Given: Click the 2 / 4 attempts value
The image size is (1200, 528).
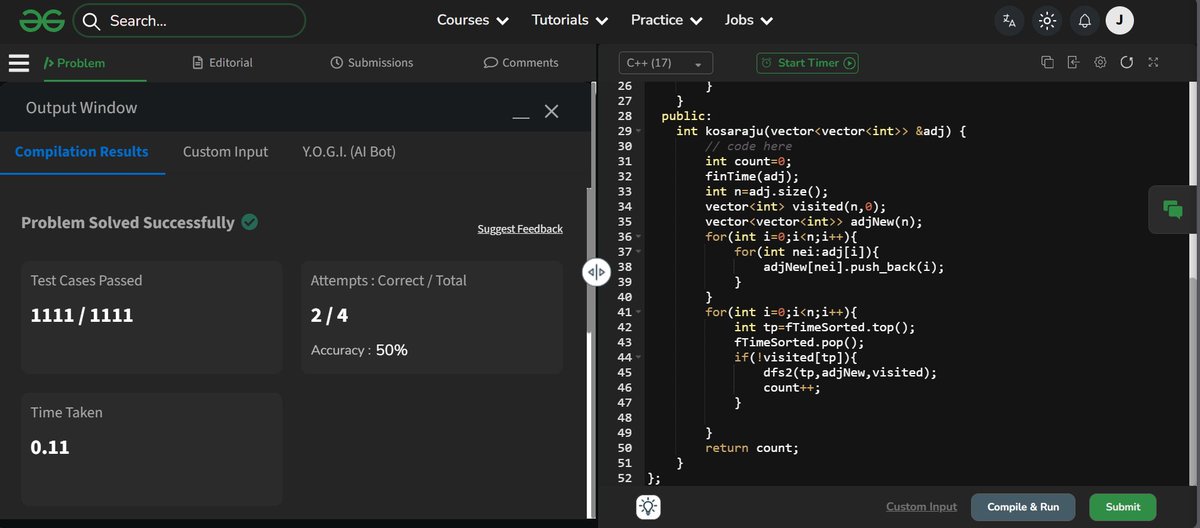Looking at the screenshot, I should coord(330,316).
